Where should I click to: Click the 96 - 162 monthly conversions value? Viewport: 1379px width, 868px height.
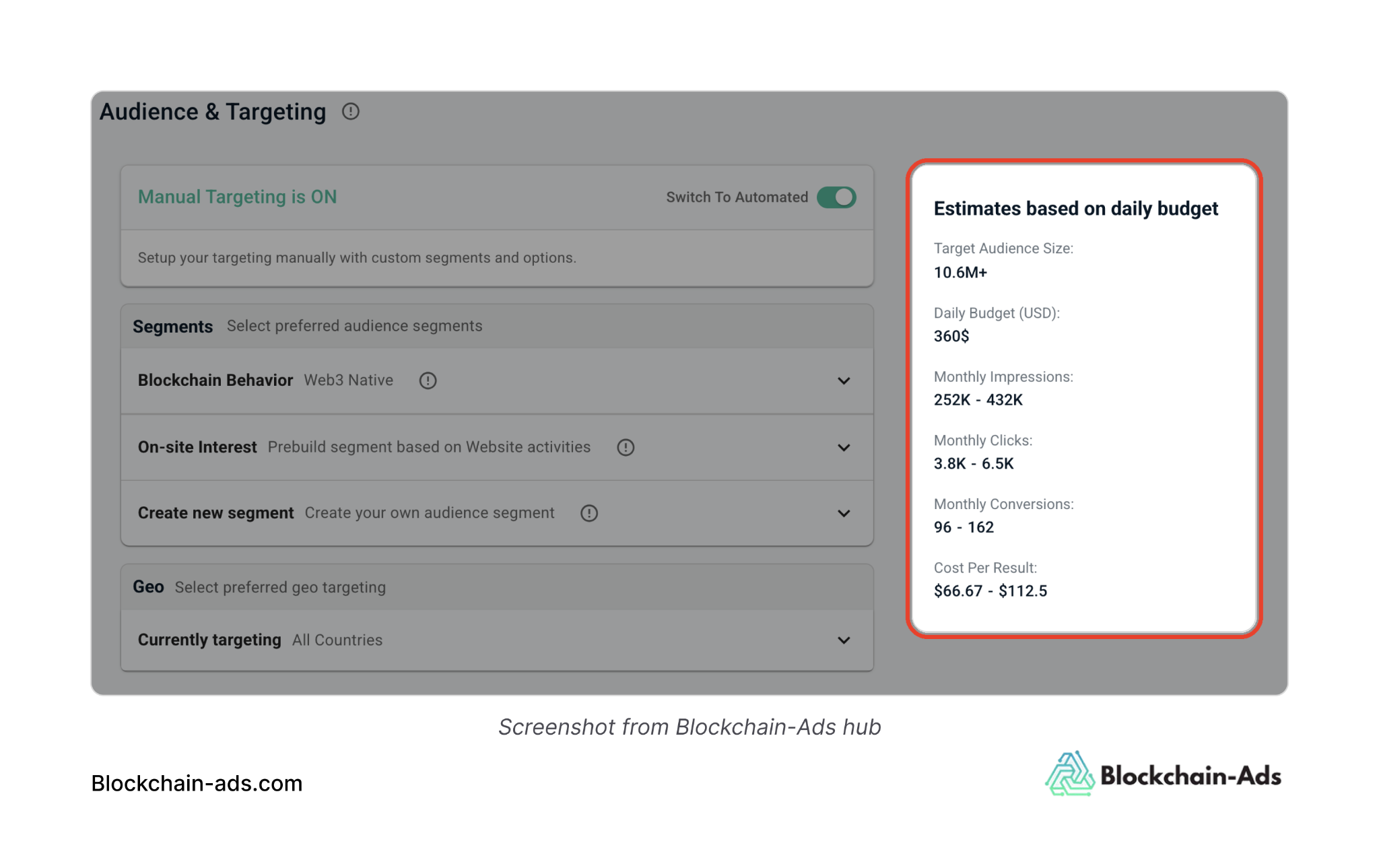tap(964, 527)
